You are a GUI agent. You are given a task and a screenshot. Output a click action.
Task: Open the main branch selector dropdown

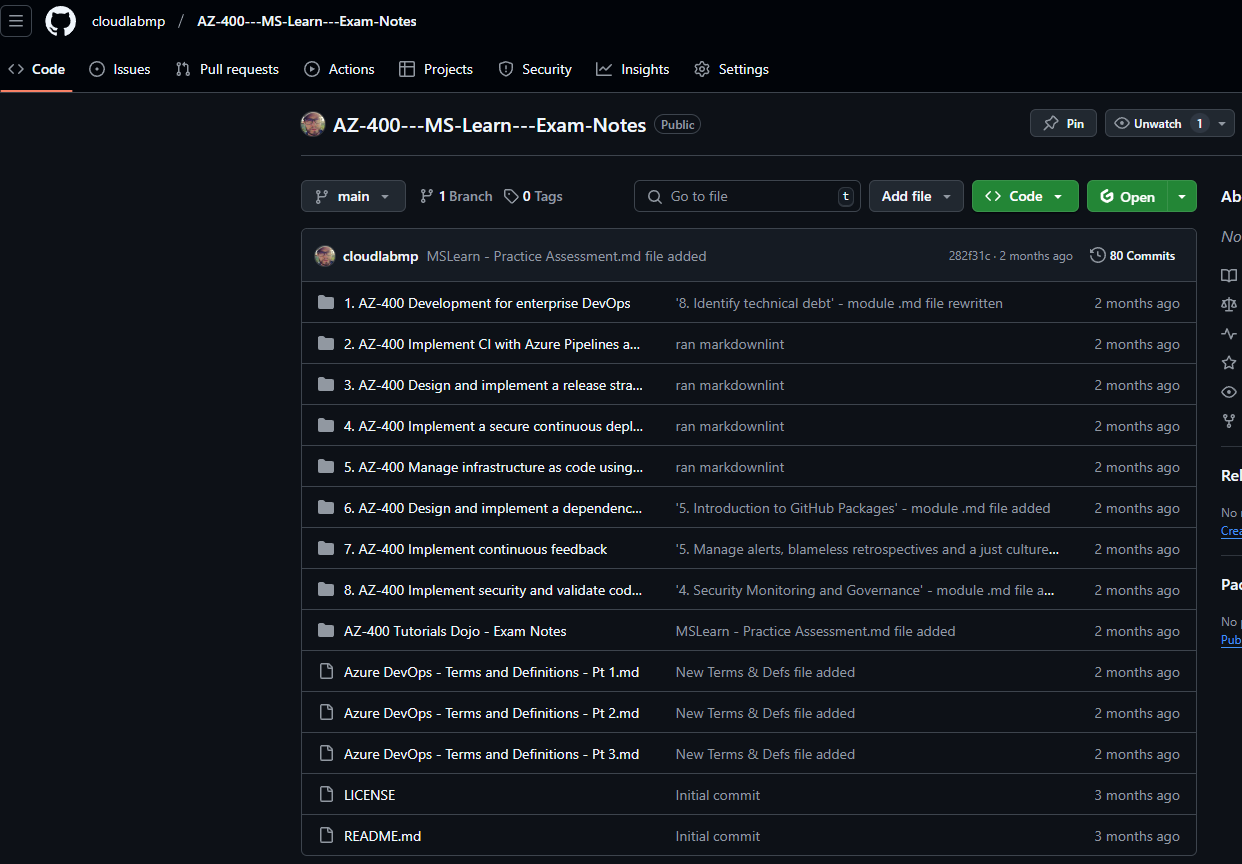[353, 196]
